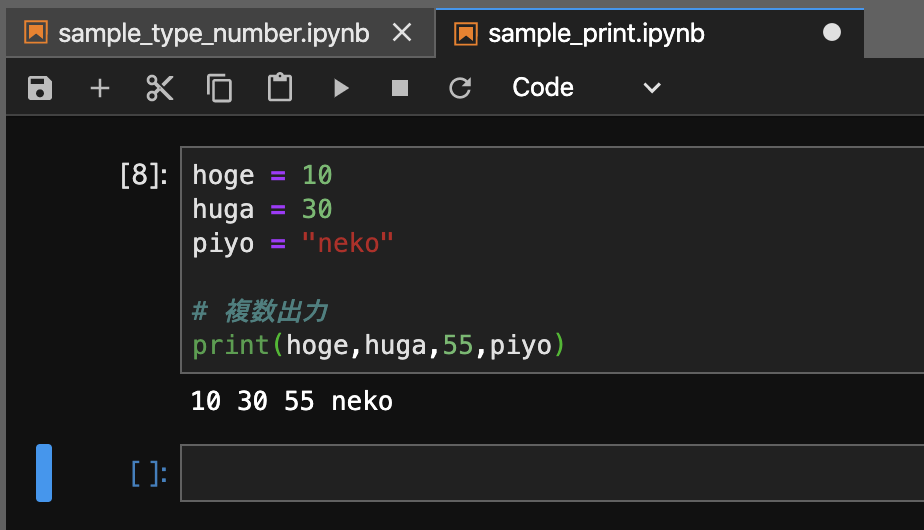The width and height of the screenshot is (924, 530).
Task: Close the sample_type_number.ipynb tab
Action: [x=402, y=34]
